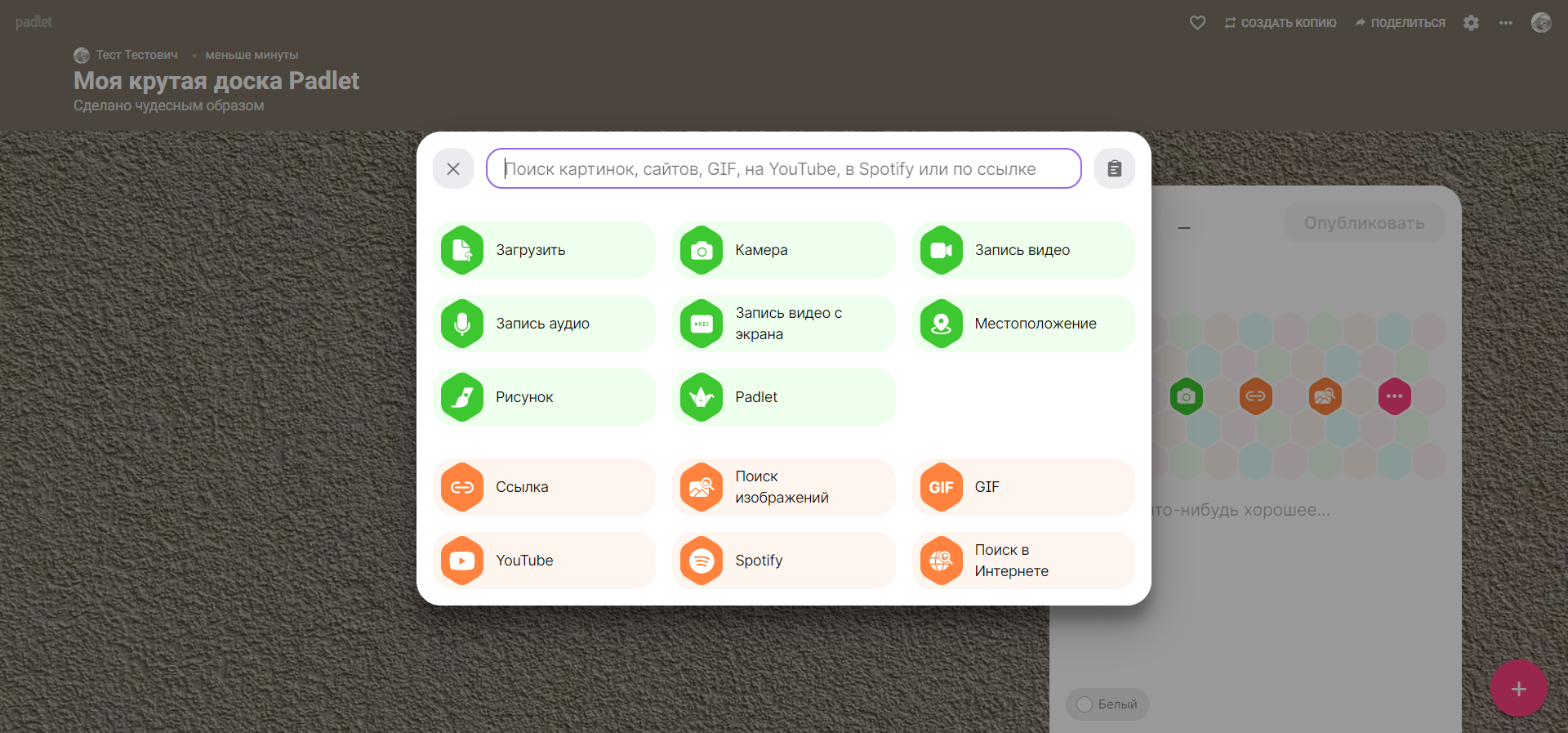Click ПОДЕЛИТЬСЯ share button
This screenshot has height=733, width=1568.
pos(1400,23)
